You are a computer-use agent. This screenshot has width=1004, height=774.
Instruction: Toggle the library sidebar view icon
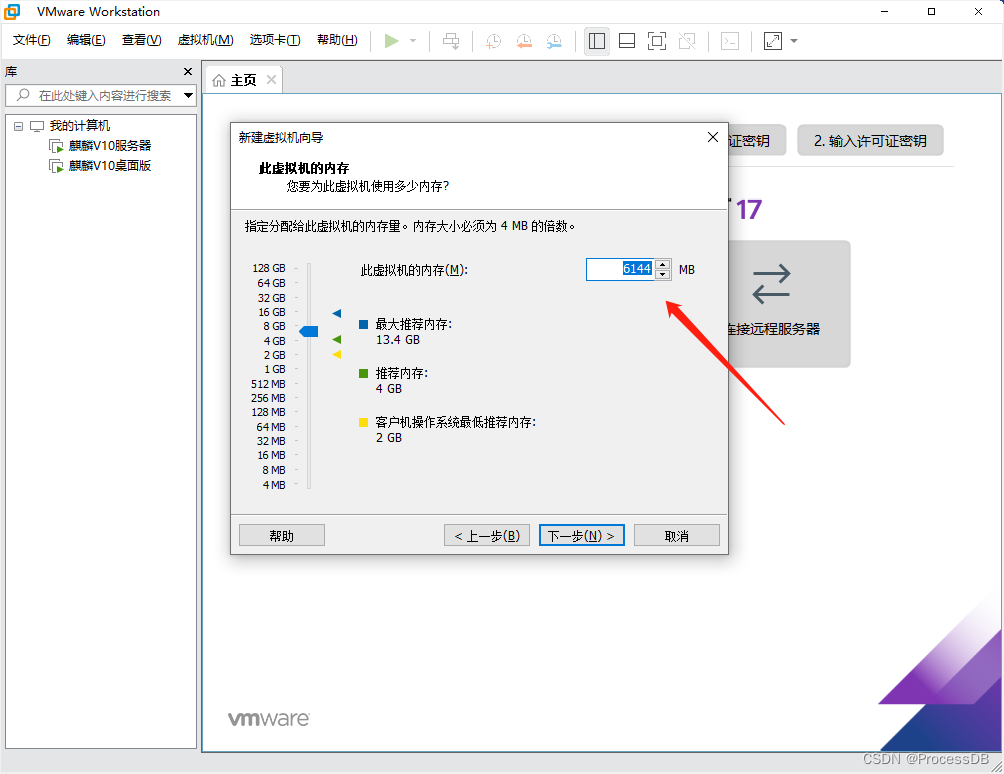pyautogui.click(x=597, y=41)
